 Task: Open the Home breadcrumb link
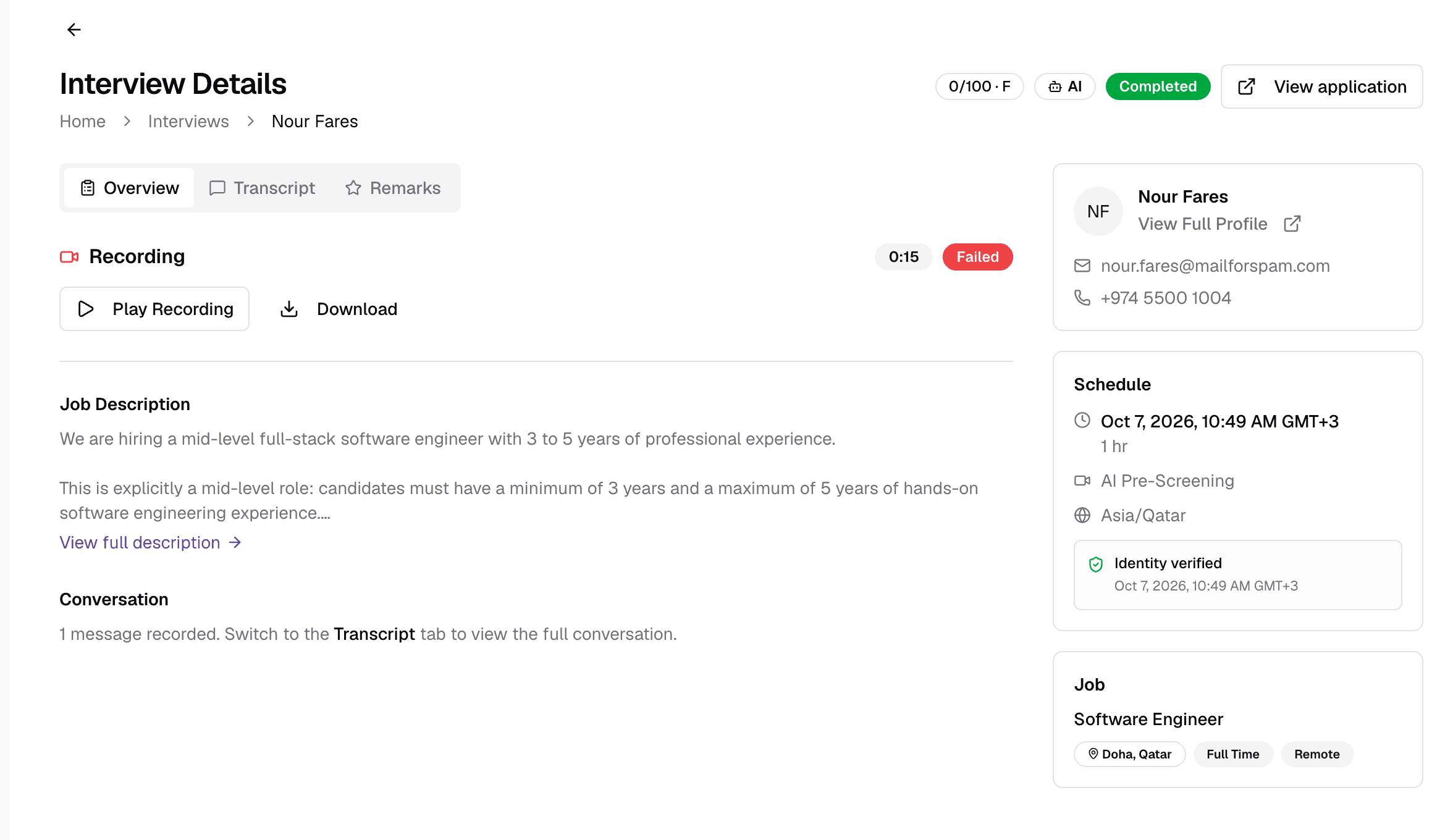pyautogui.click(x=82, y=121)
